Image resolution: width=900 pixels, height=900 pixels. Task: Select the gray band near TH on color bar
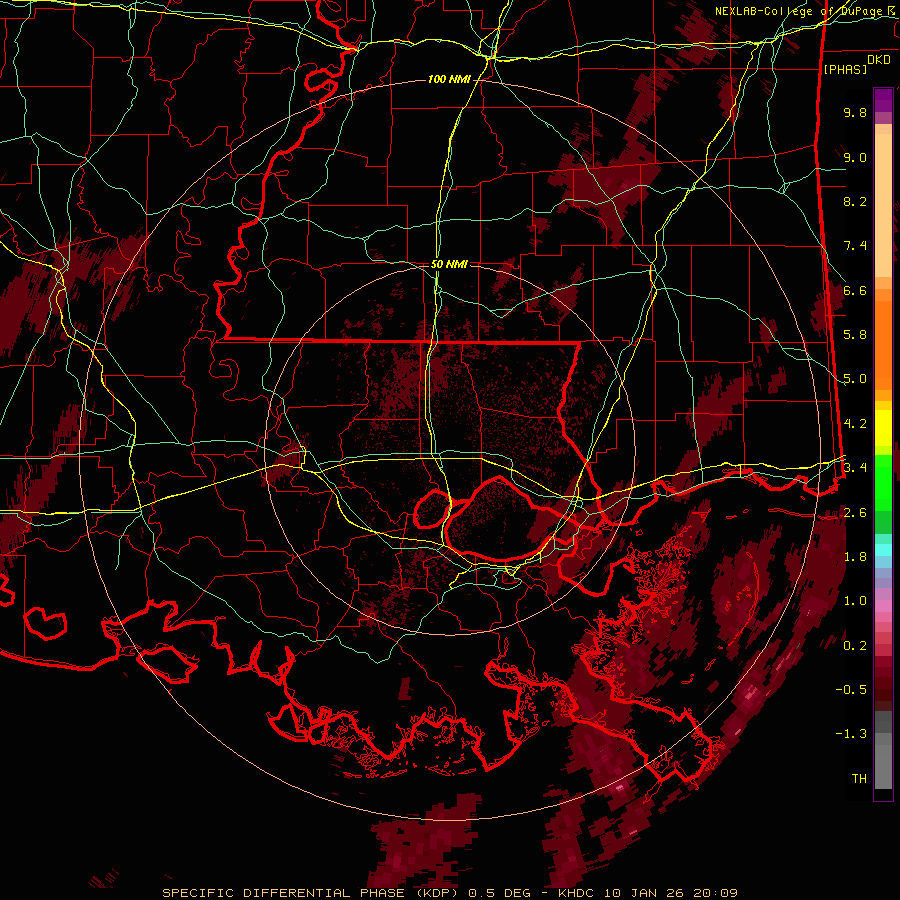[883, 766]
